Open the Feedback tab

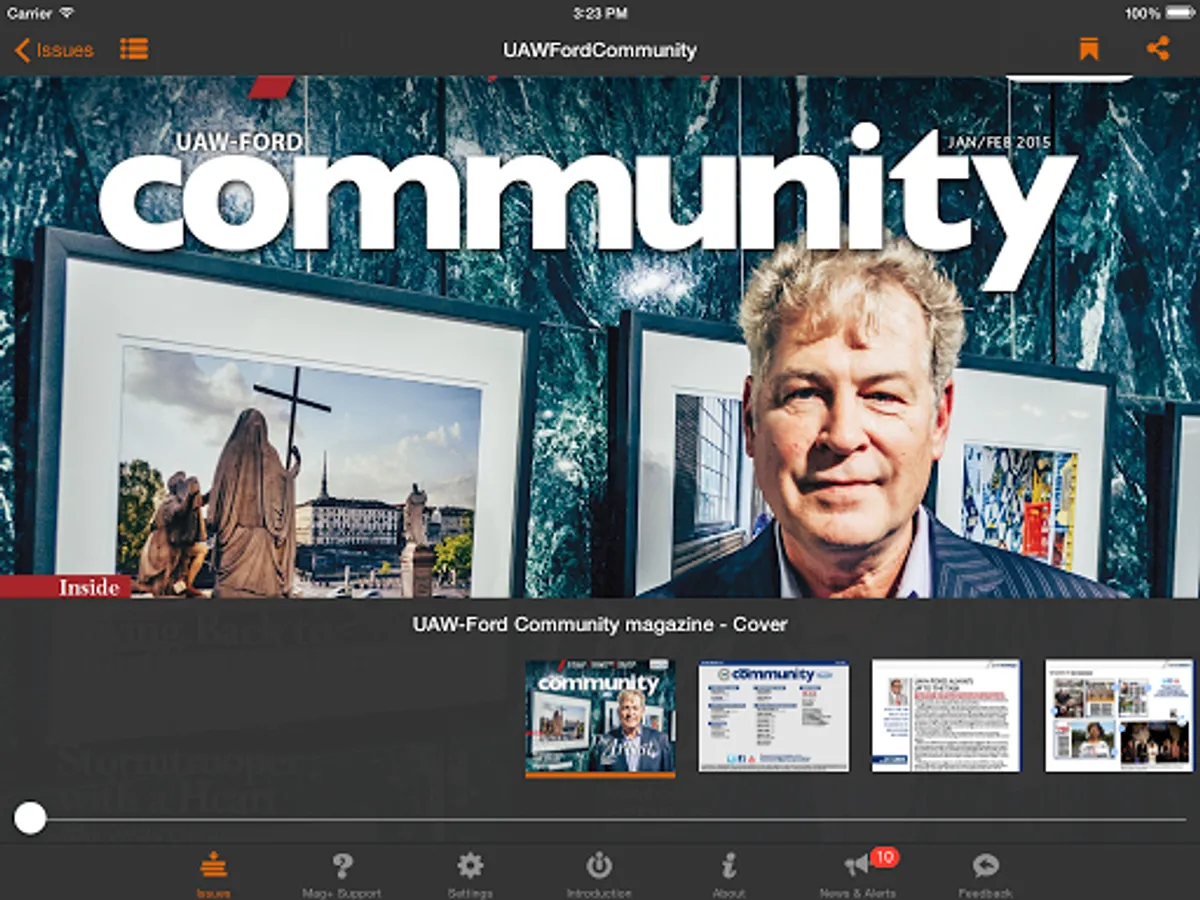(985, 876)
